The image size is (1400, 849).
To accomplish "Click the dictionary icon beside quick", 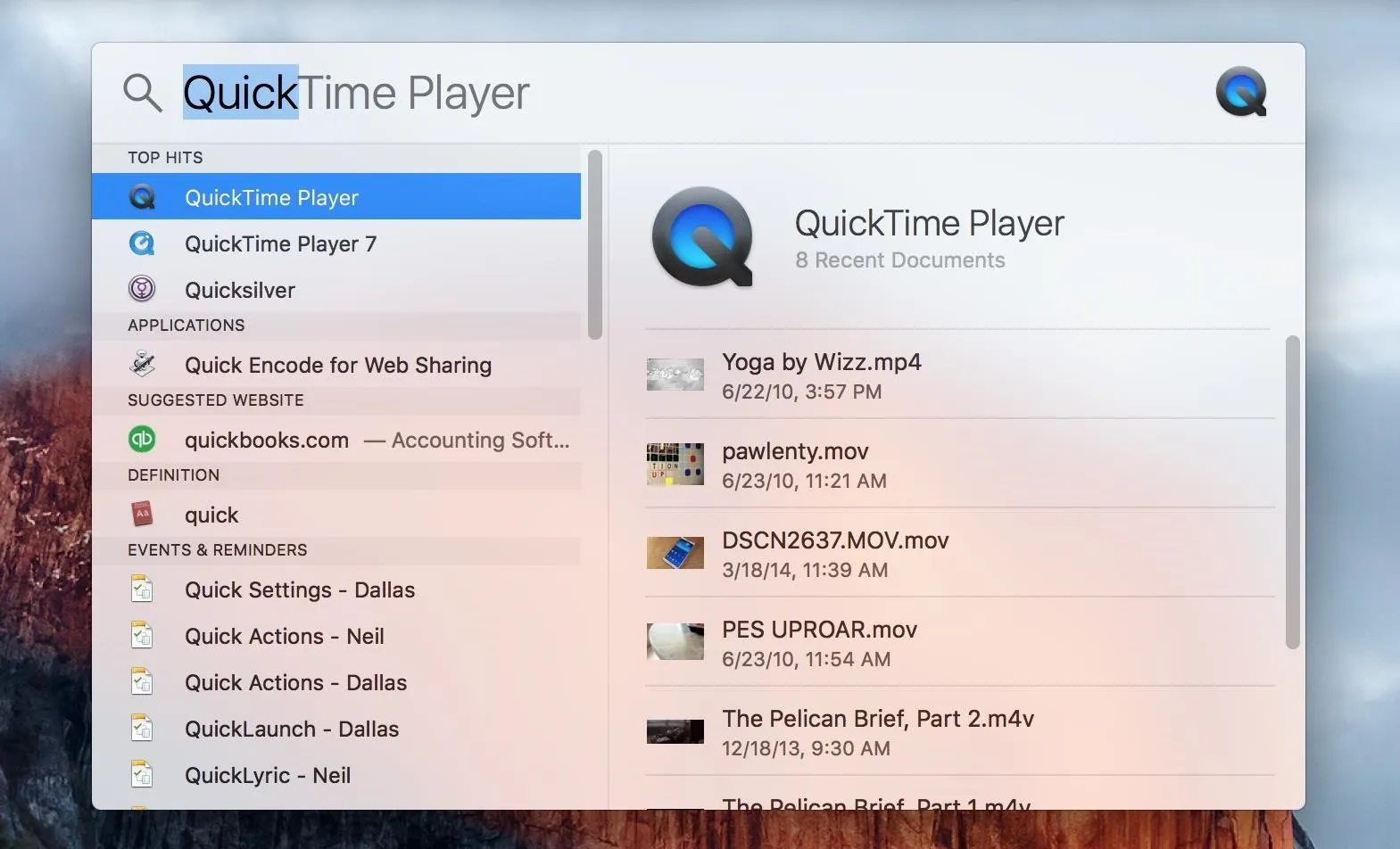I will tap(142, 515).
